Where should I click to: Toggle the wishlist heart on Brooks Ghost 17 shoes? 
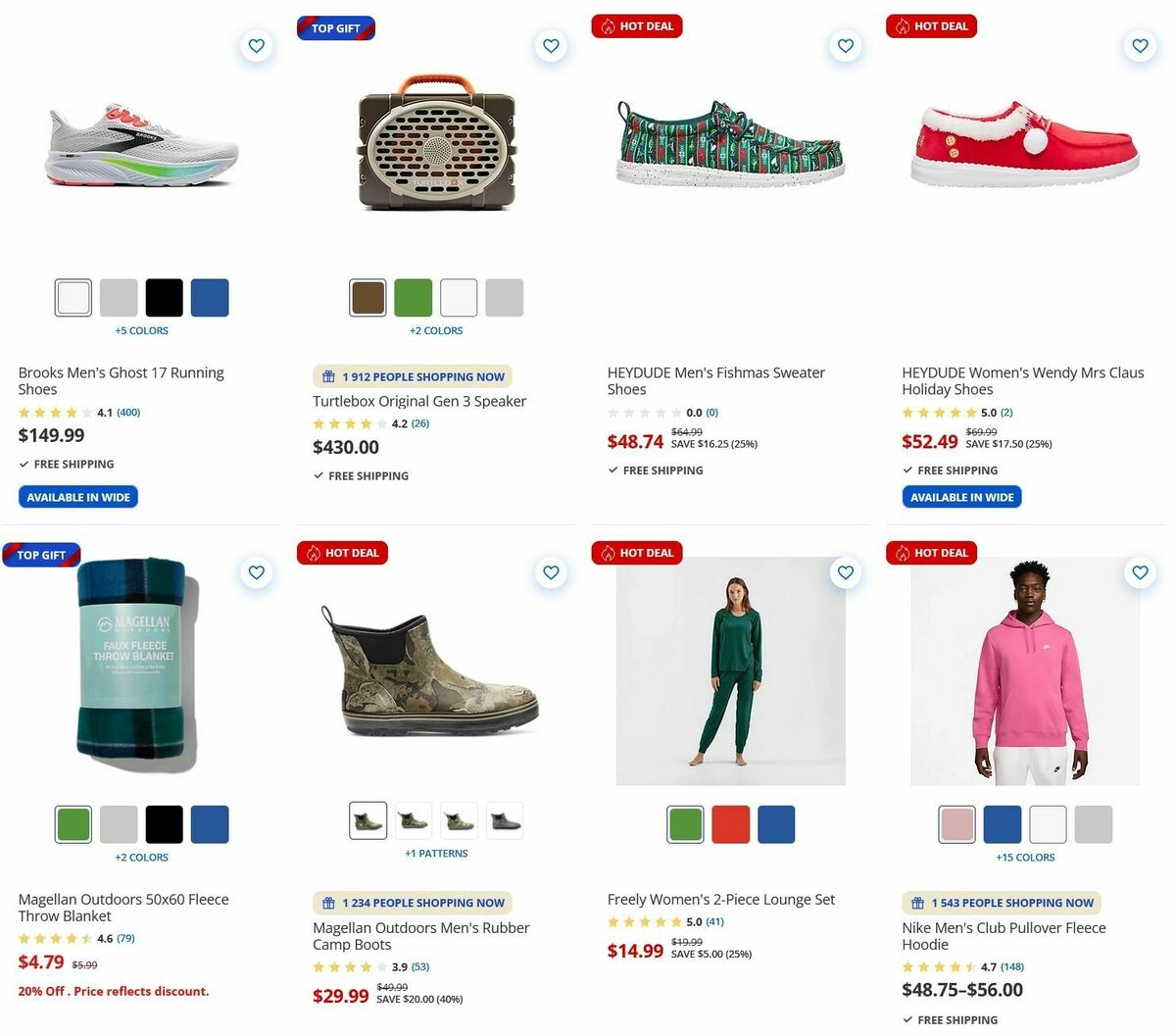click(x=256, y=45)
